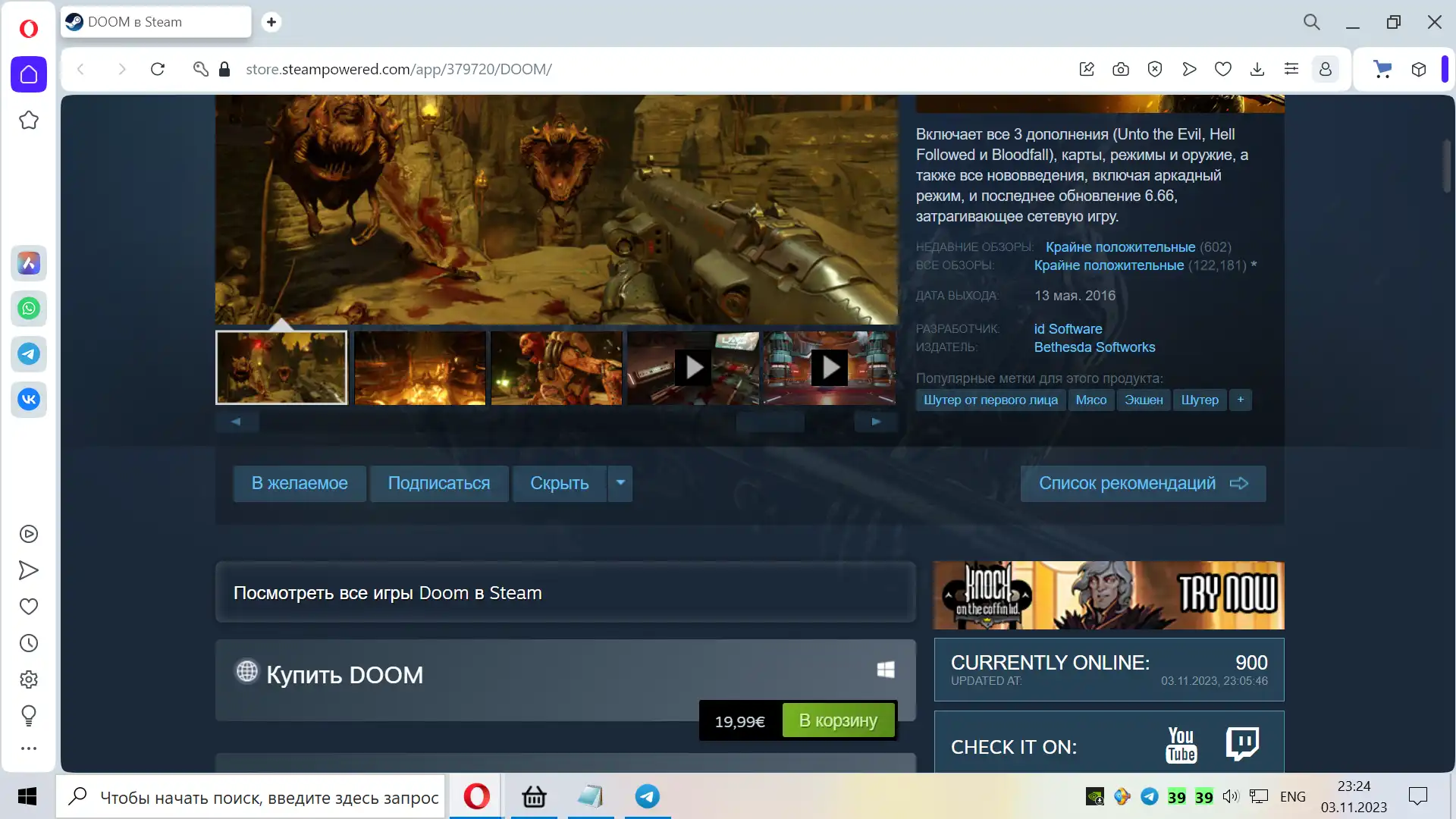Open DOOM on YouTube icon

(x=1181, y=745)
